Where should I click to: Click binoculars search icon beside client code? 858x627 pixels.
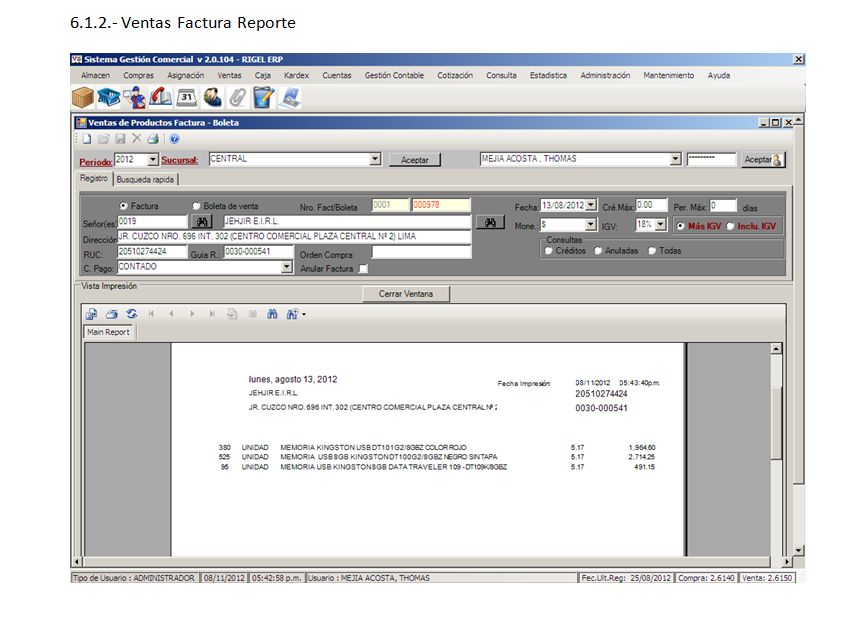tap(203, 221)
